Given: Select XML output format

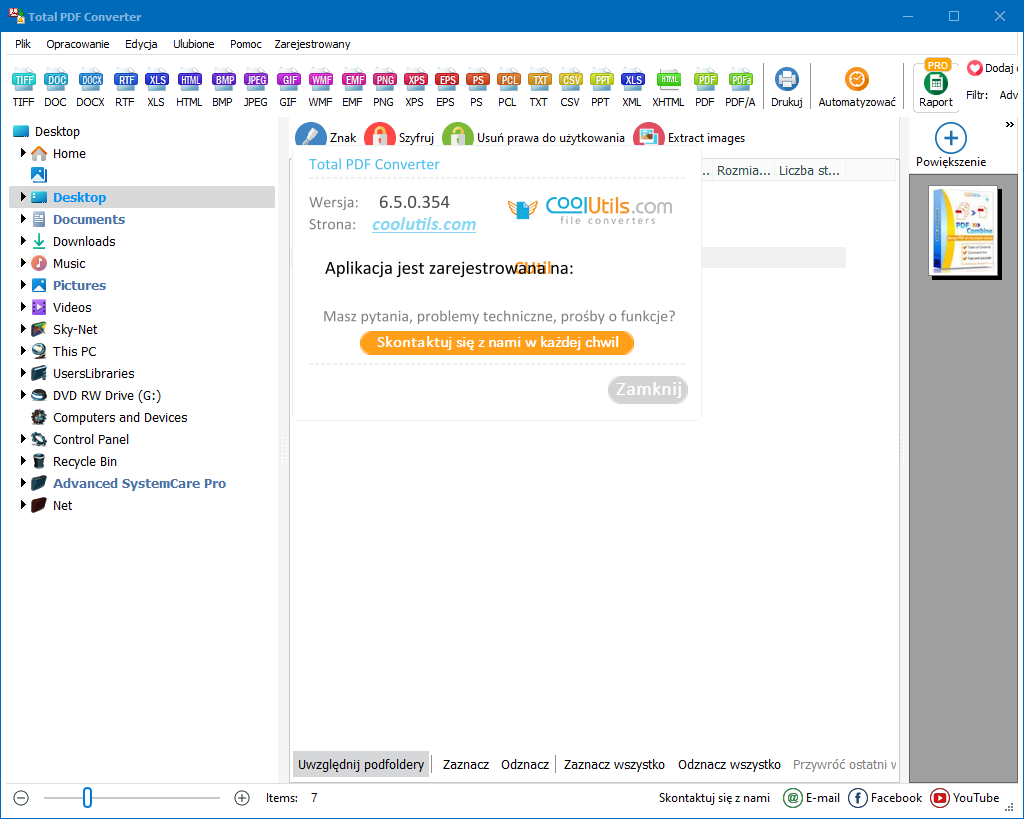Looking at the screenshot, I should point(632,88).
